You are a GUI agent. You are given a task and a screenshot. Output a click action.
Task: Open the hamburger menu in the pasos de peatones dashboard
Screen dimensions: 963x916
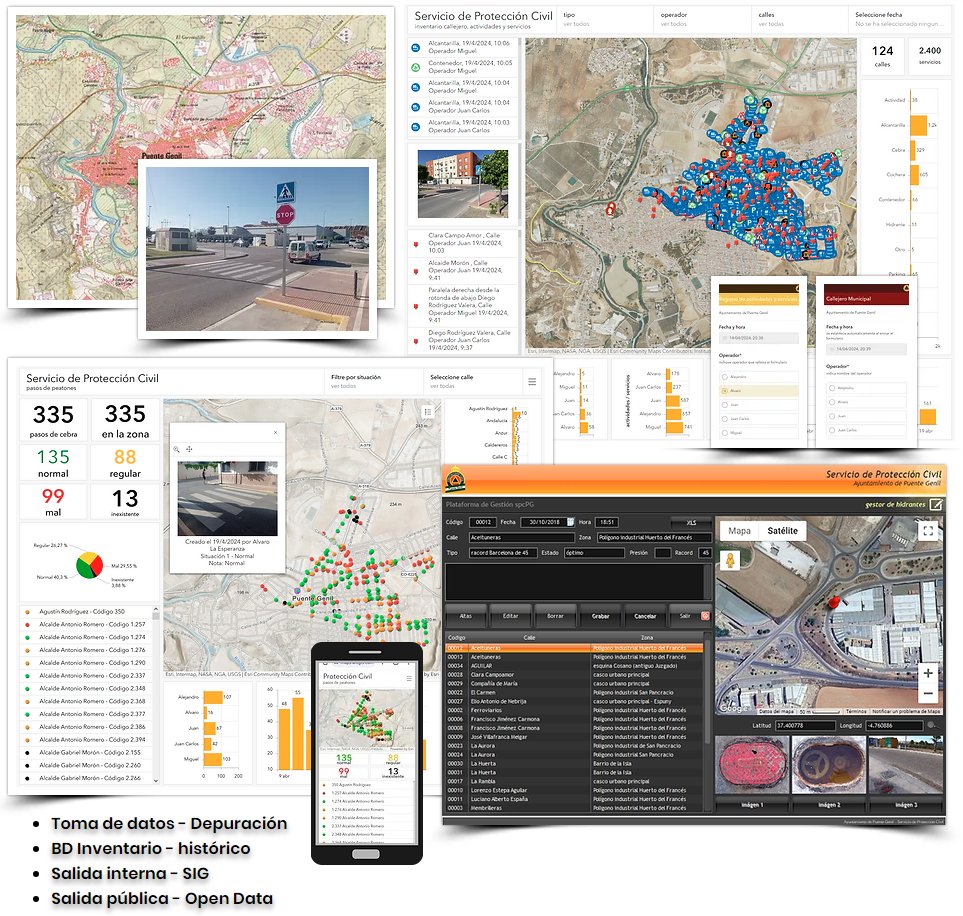532,382
